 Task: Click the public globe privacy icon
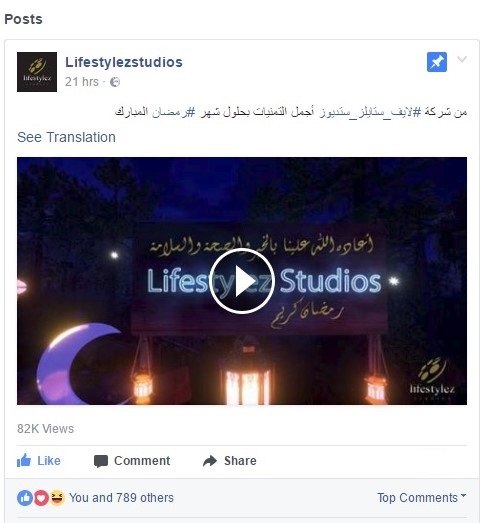point(115,82)
